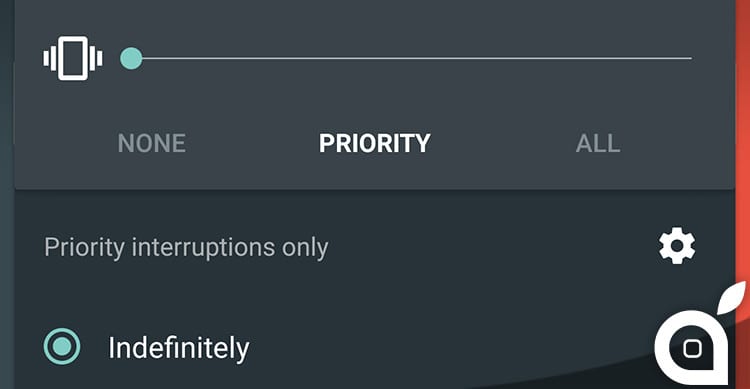
Task: Click the blank area right of the Indefinitely label
Action: [450, 348]
